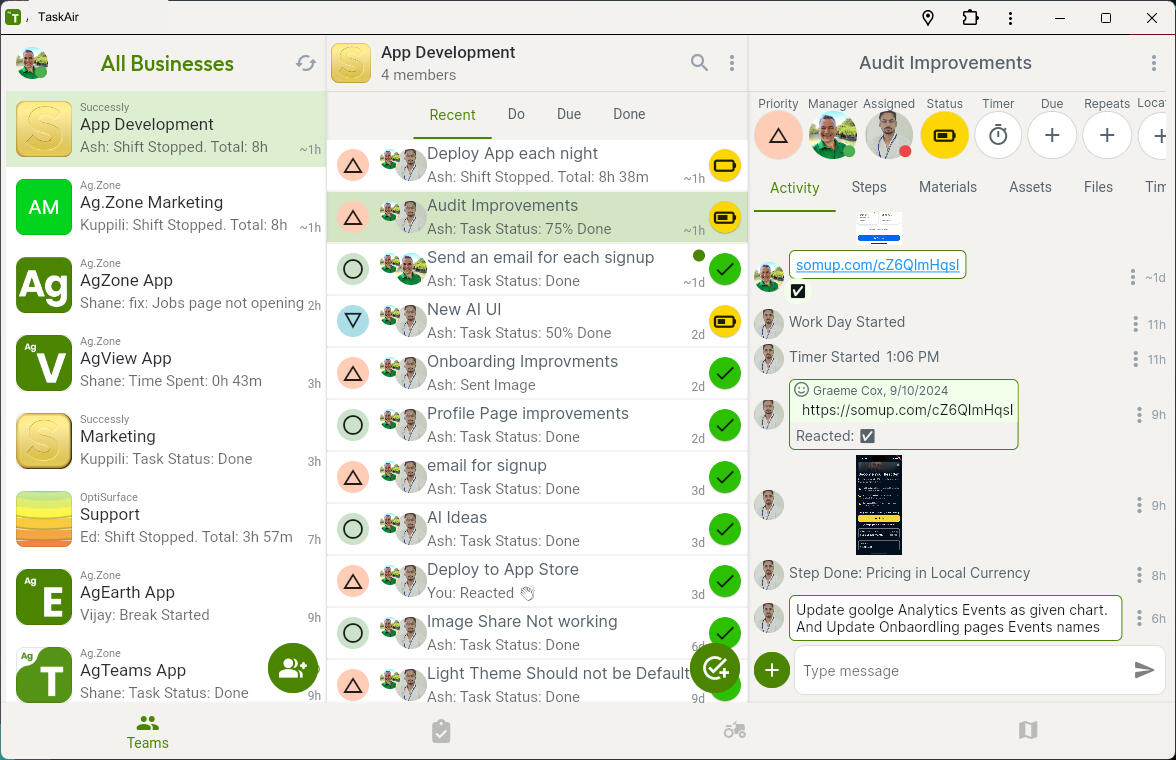
Task: Toggle done checkmark on Onboarding Improvments task
Action: pyautogui.click(x=725, y=373)
